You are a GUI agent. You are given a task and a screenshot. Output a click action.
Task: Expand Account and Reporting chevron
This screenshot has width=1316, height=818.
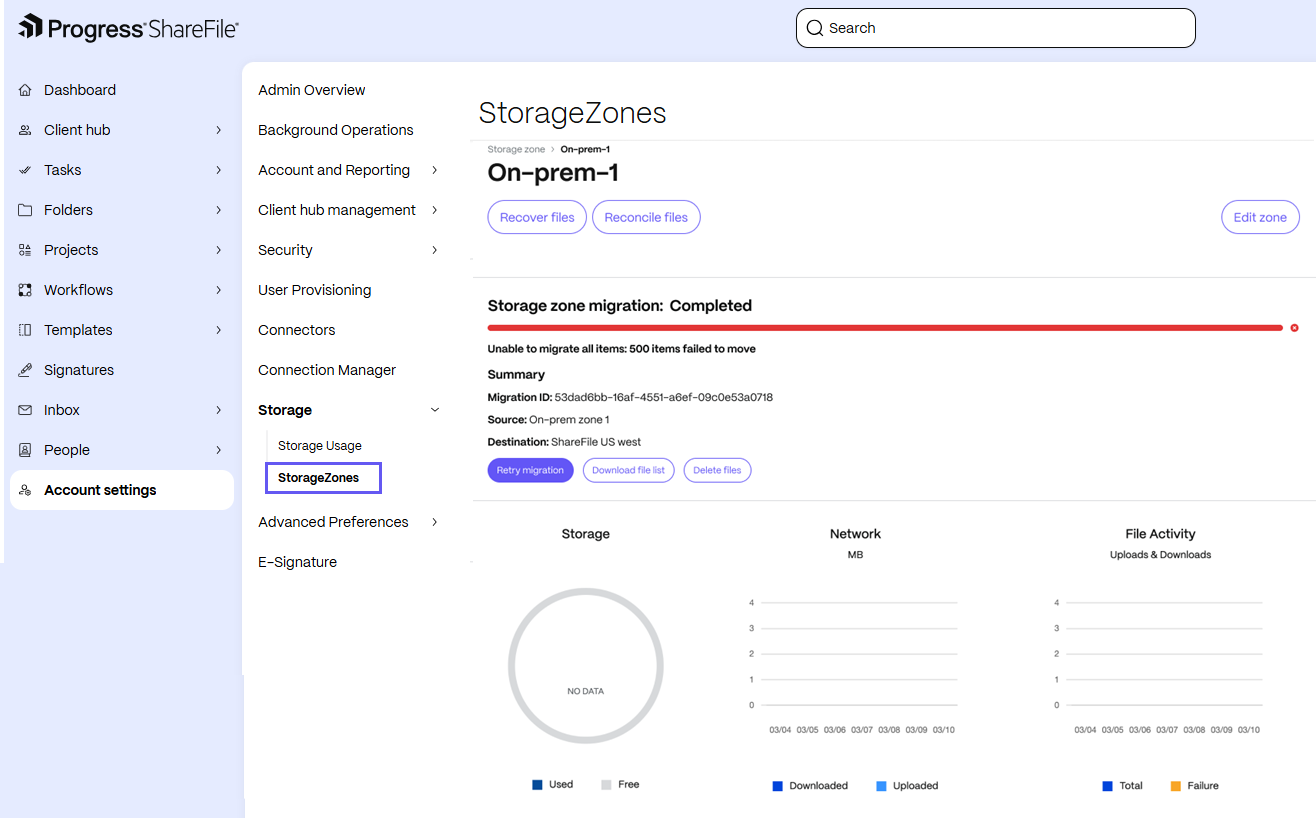(x=434, y=170)
